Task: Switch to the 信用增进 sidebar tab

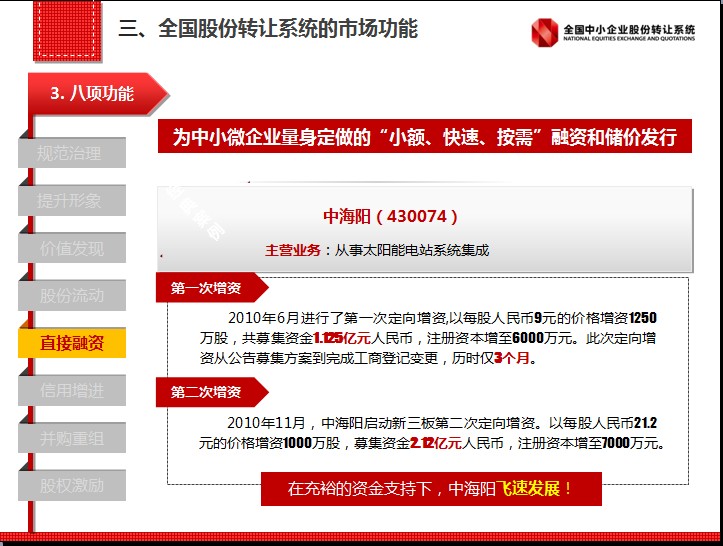Action: tap(72, 390)
